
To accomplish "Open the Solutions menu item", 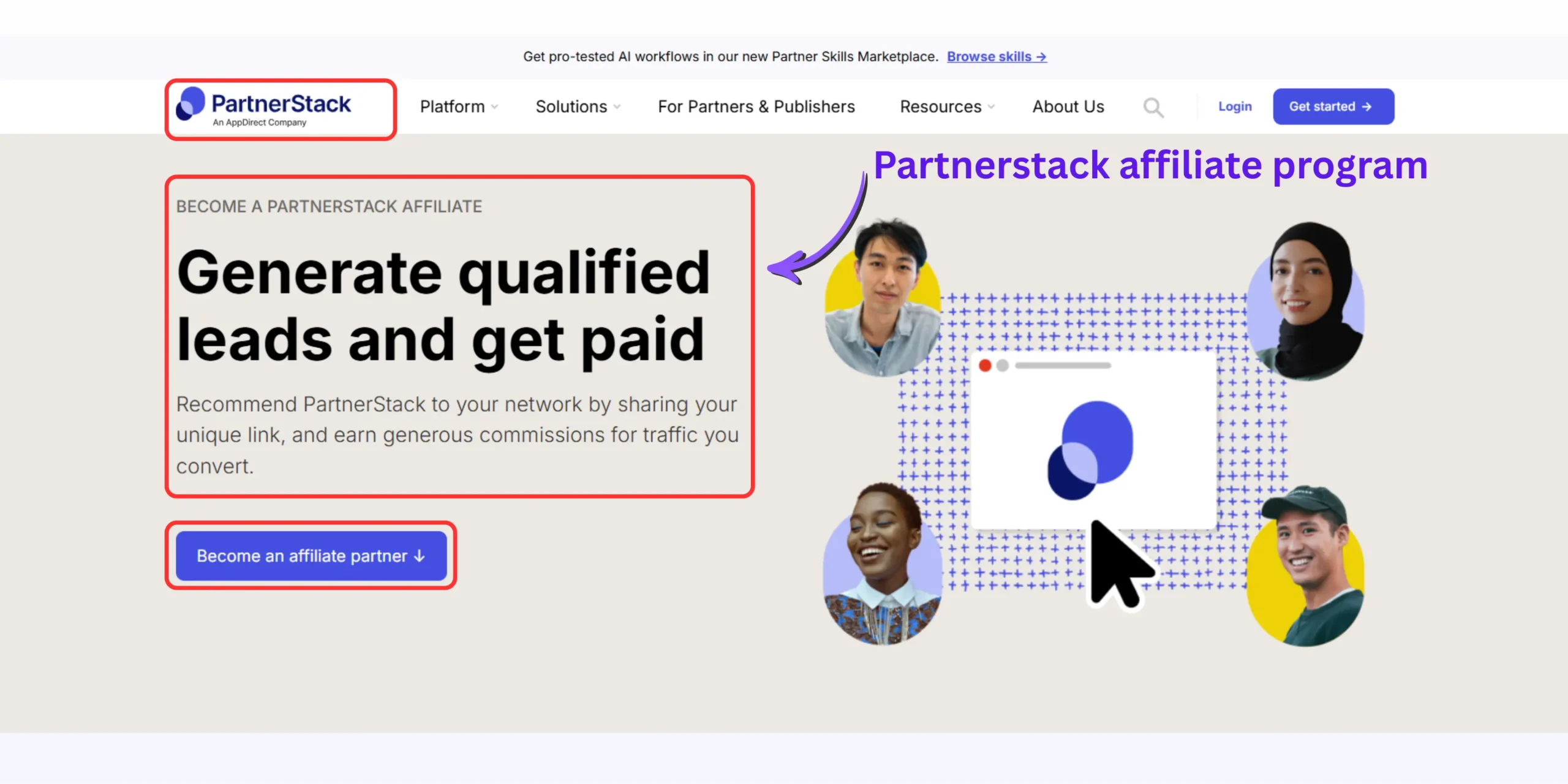I will (x=571, y=107).
